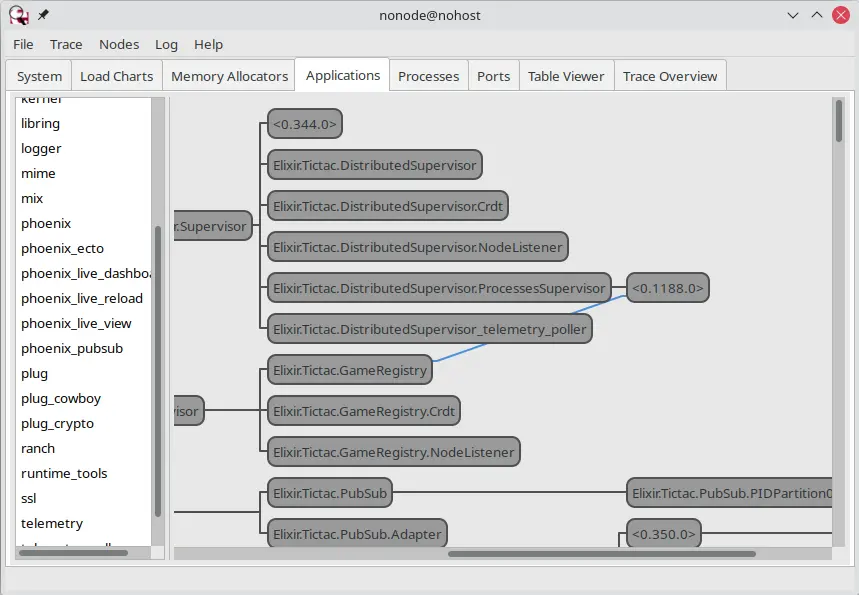Screen dimensions: 859x595
Task: Click the Erlang observer app icon in title bar
Action: (x=19, y=15)
